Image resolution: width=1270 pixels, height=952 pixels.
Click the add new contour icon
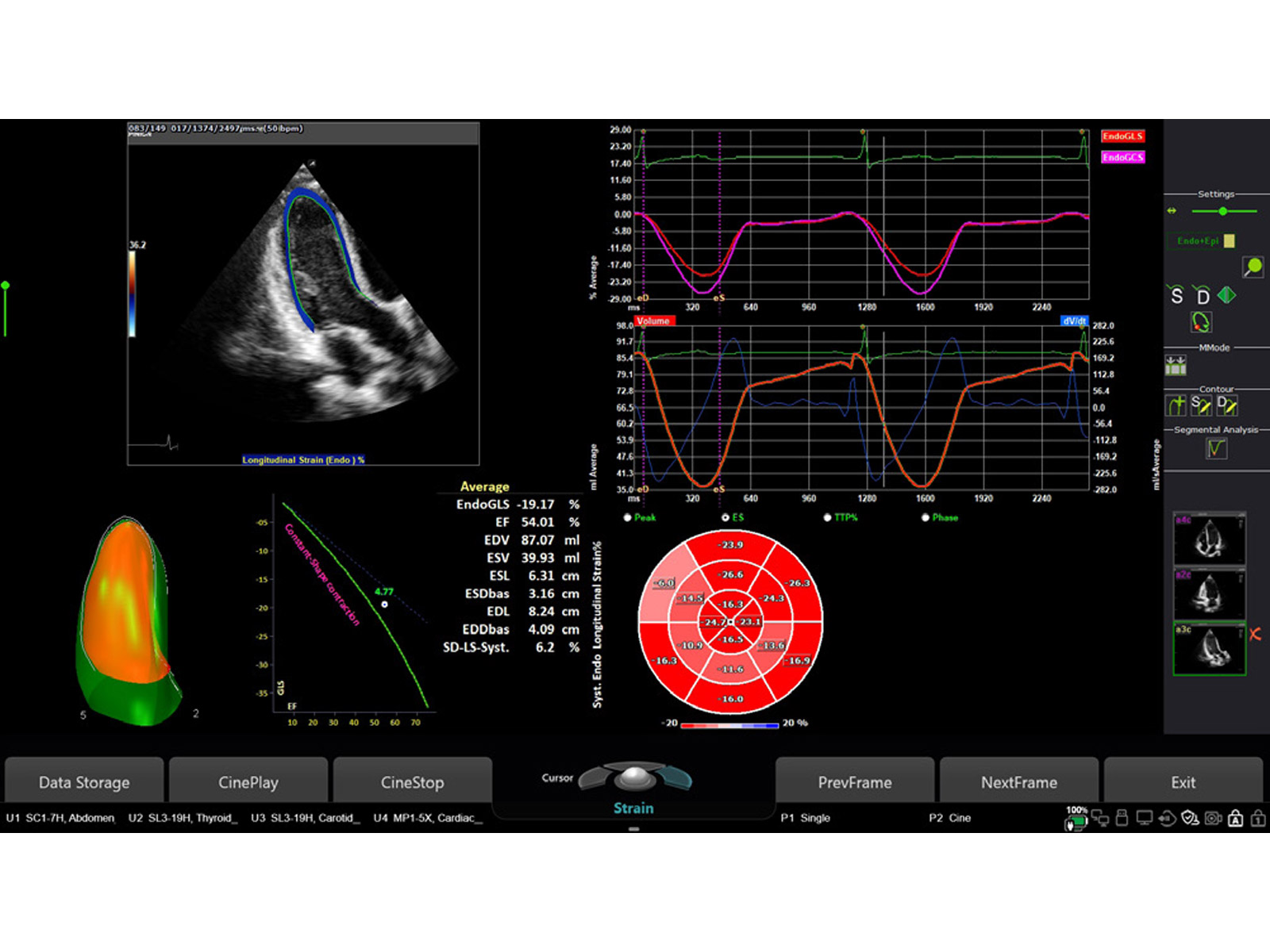coord(1176,405)
